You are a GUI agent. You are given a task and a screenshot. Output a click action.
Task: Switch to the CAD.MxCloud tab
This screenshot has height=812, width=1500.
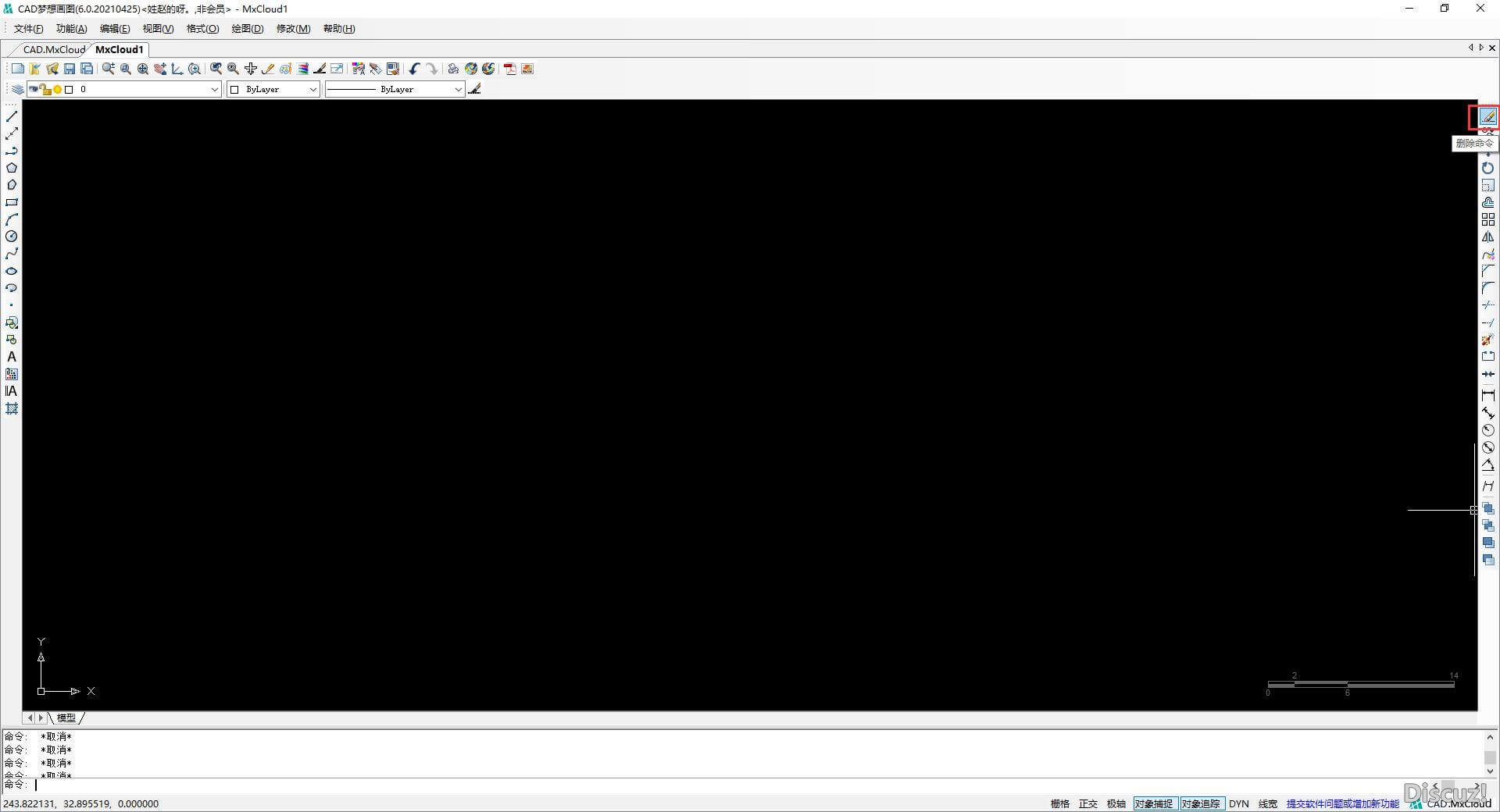(54, 49)
